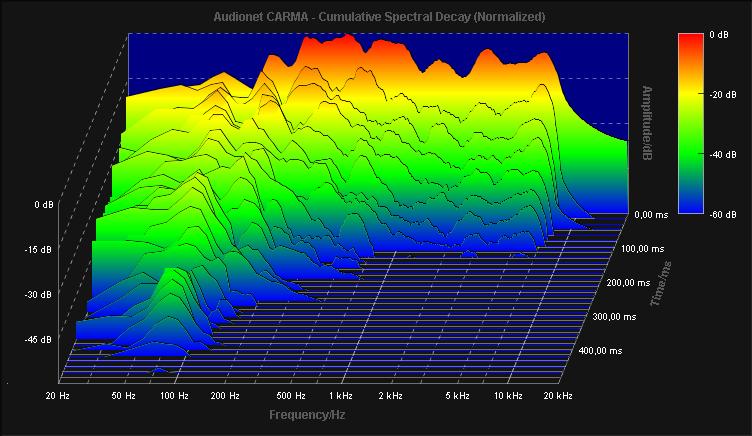
Task: Click the '50 Hz' frequency axis label
Action: pyautogui.click(x=123, y=396)
